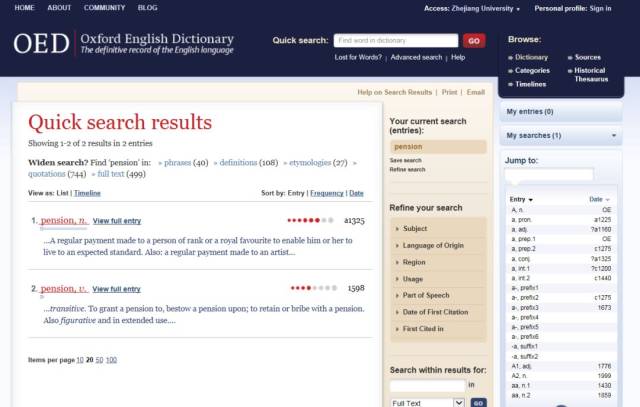
Task: Browse Timelines
Action: coord(530,84)
